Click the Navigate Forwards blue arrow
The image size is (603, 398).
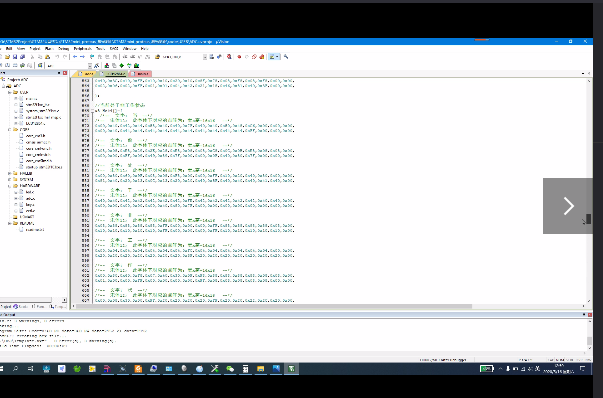tap(82, 57)
